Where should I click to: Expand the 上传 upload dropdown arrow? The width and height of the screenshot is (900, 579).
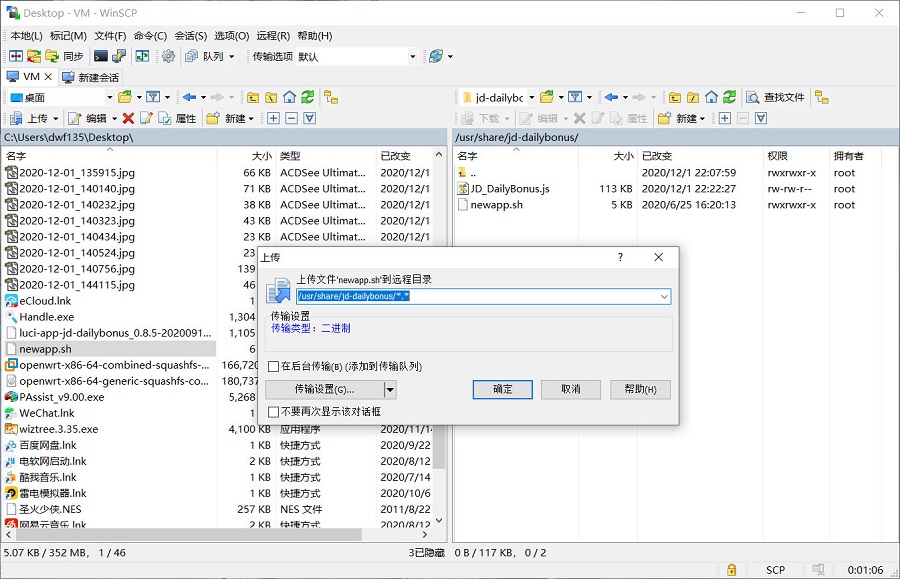pyautogui.click(x=56, y=119)
